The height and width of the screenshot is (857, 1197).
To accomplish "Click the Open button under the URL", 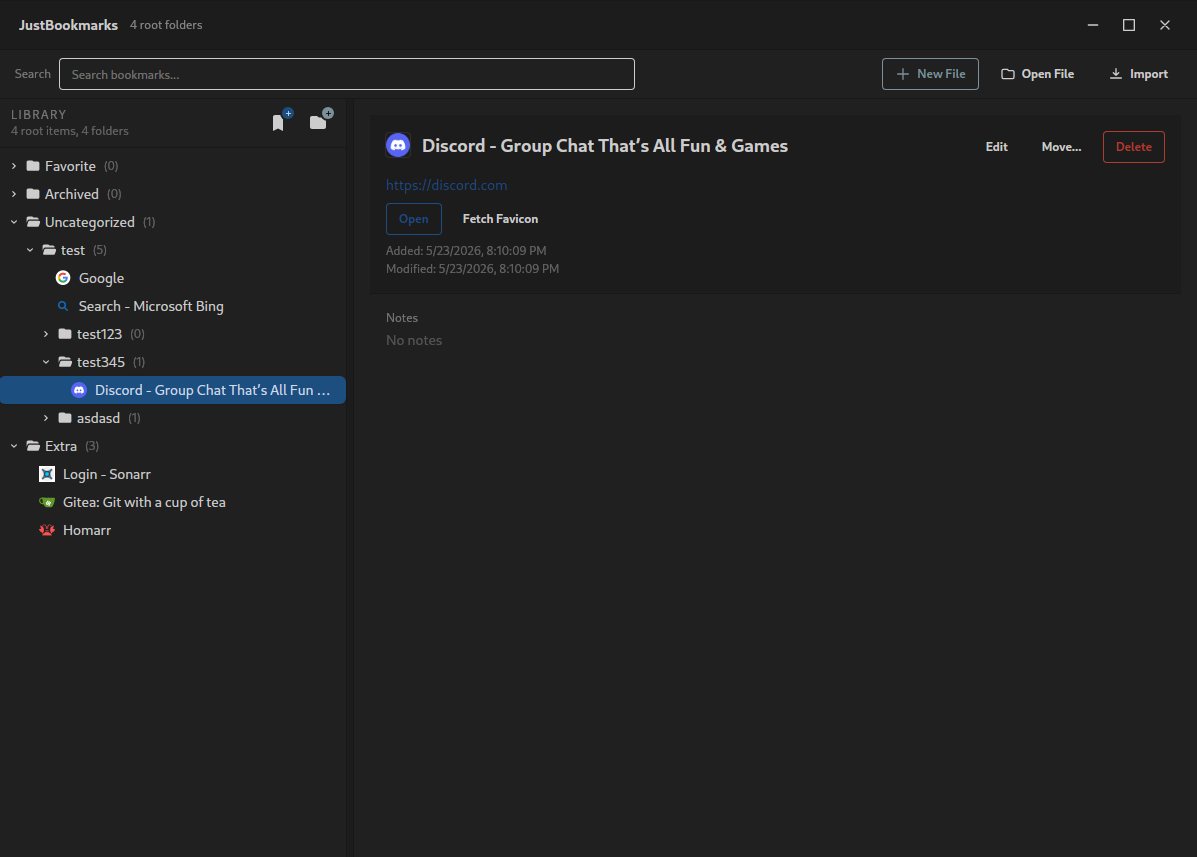I will [414, 219].
